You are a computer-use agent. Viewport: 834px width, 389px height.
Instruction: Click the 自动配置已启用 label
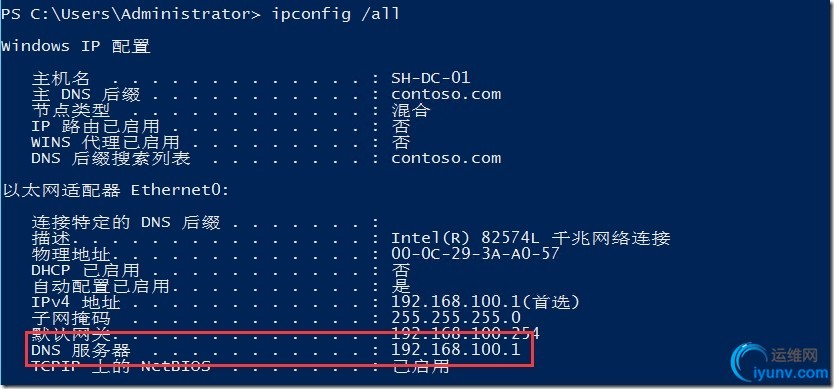[x=100, y=286]
